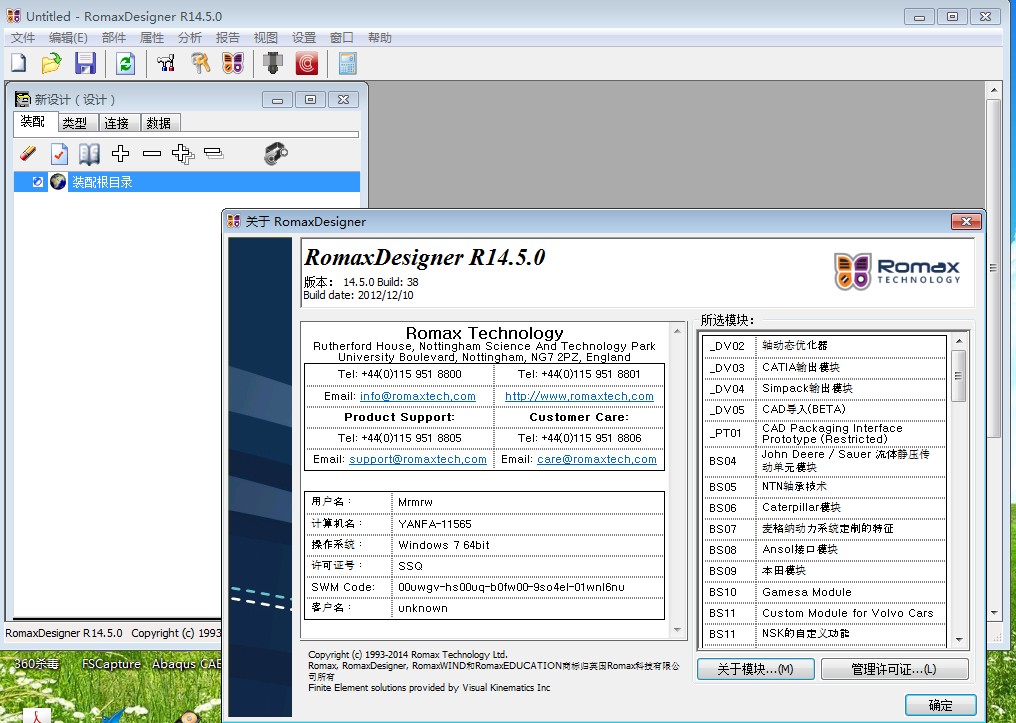Select the _DV03 CATIA输出模块 row
The width and height of the screenshot is (1016, 723).
(x=824, y=368)
